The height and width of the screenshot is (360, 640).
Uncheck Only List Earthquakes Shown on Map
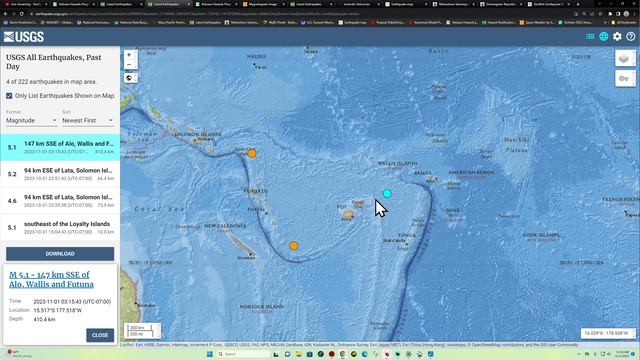[x=9, y=96]
